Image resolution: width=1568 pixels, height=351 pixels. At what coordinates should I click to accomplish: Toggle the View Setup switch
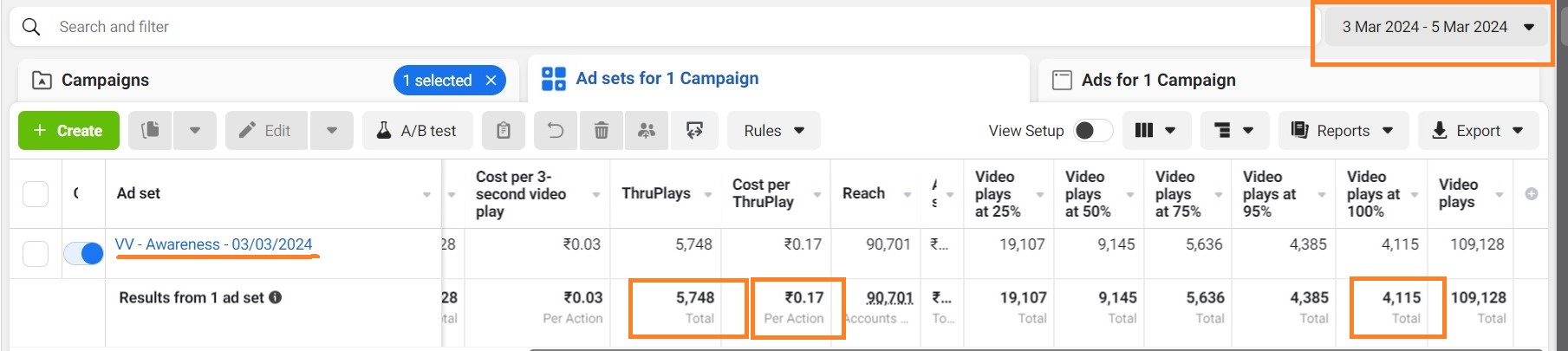(x=1093, y=131)
